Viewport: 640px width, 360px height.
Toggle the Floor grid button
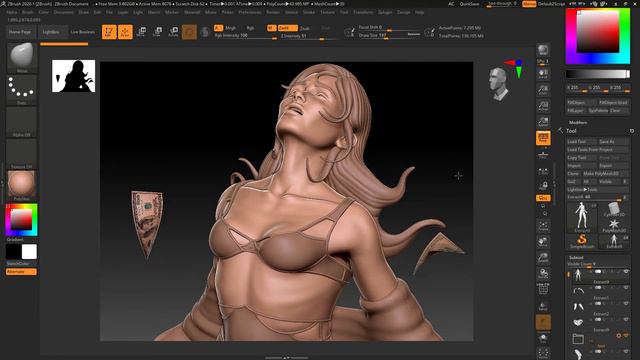(x=543, y=155)
